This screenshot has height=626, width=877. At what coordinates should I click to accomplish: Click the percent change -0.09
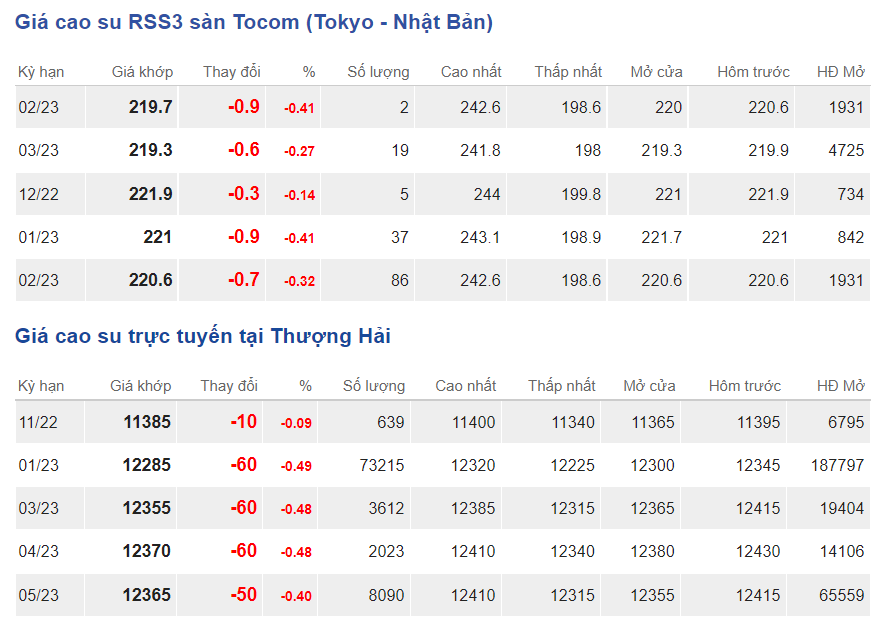[x=296, y=423]
